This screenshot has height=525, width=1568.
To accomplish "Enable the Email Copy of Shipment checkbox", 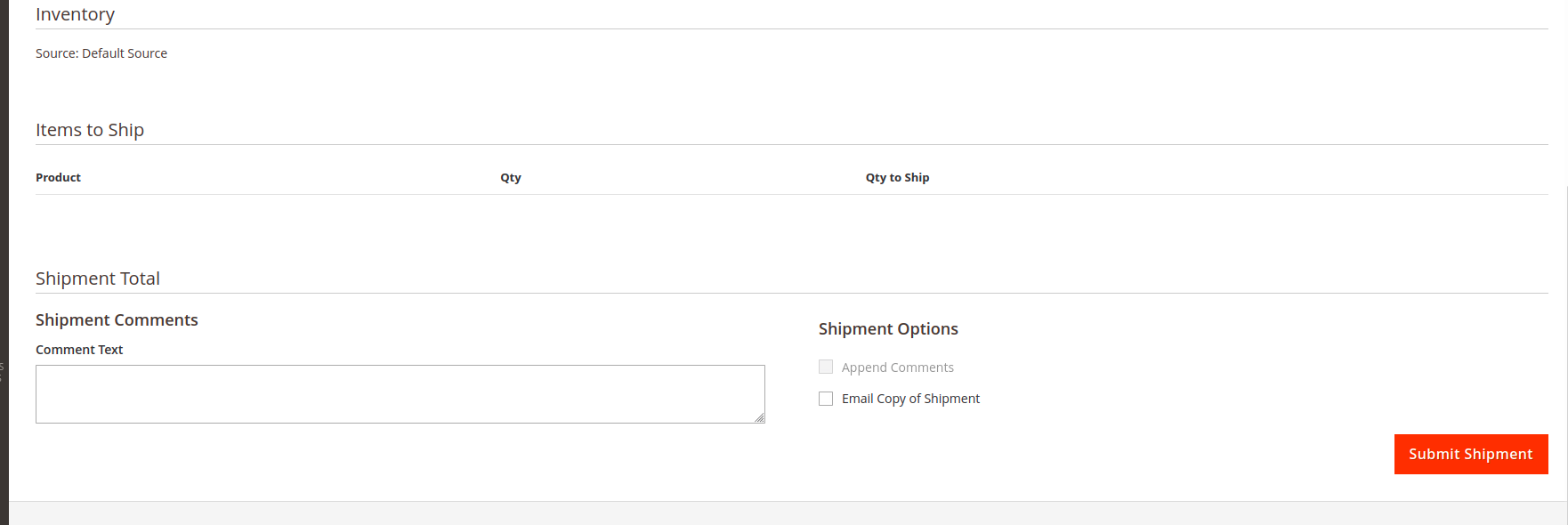I will pos(825,398).
